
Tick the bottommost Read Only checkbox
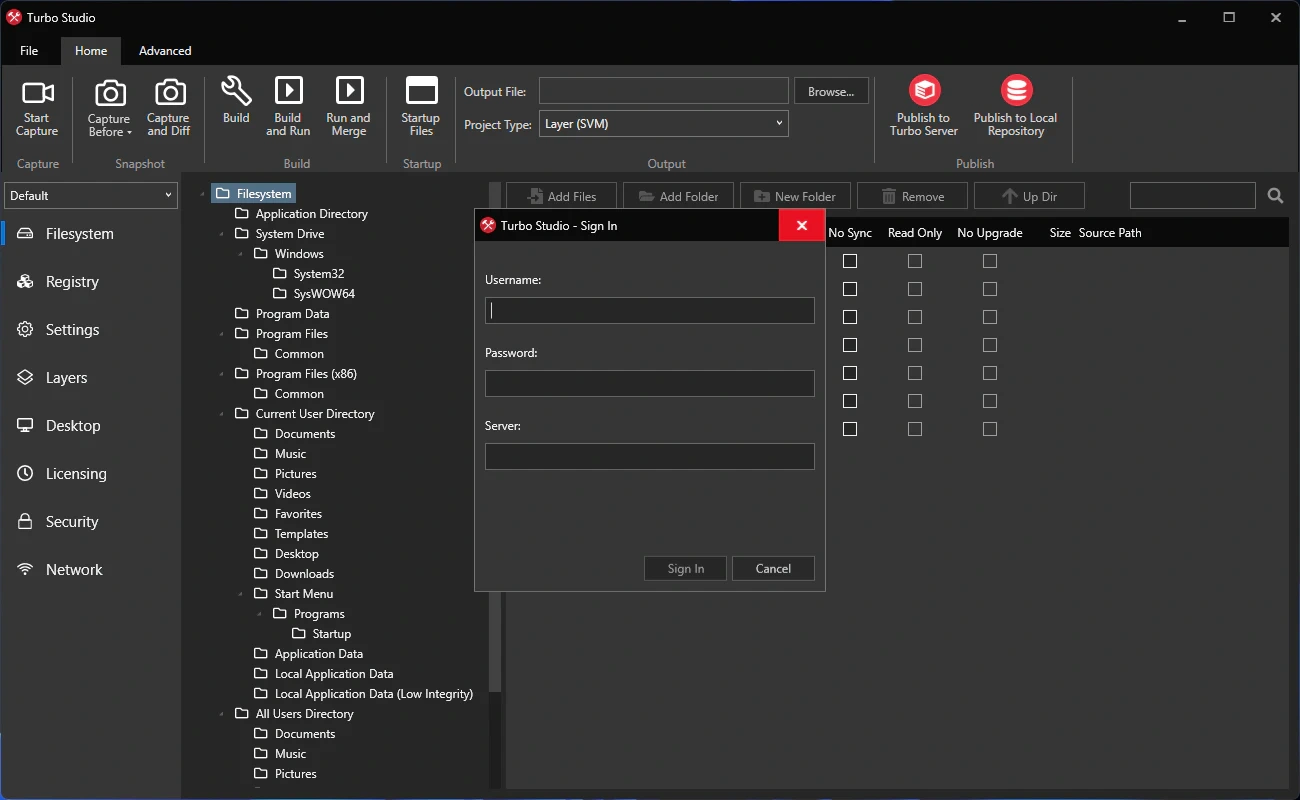[x=915, y=429]
